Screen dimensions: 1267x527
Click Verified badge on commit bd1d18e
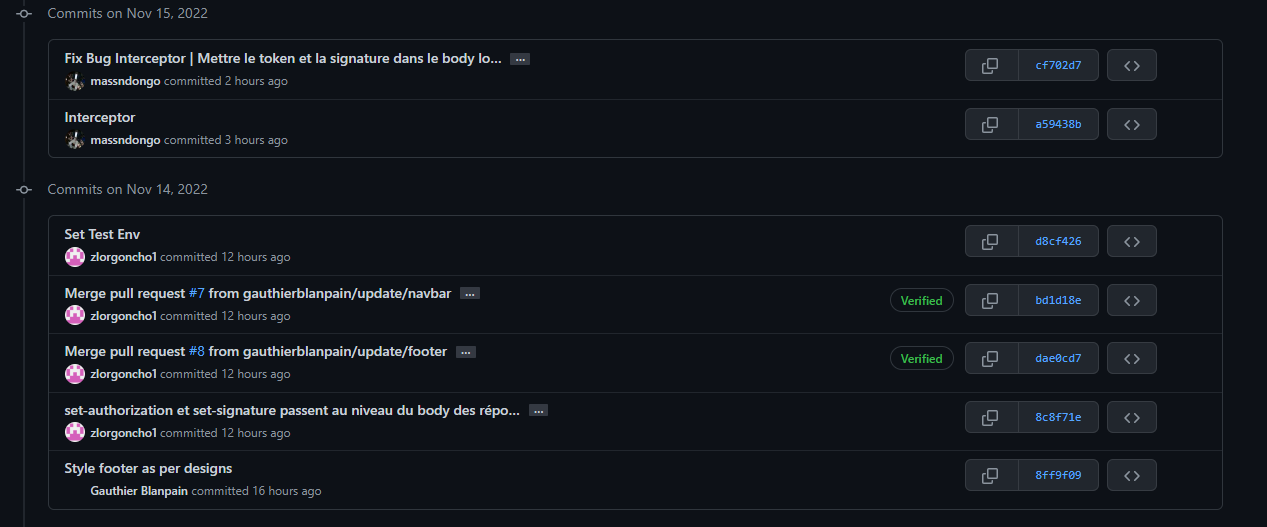[x=922, y=300]
